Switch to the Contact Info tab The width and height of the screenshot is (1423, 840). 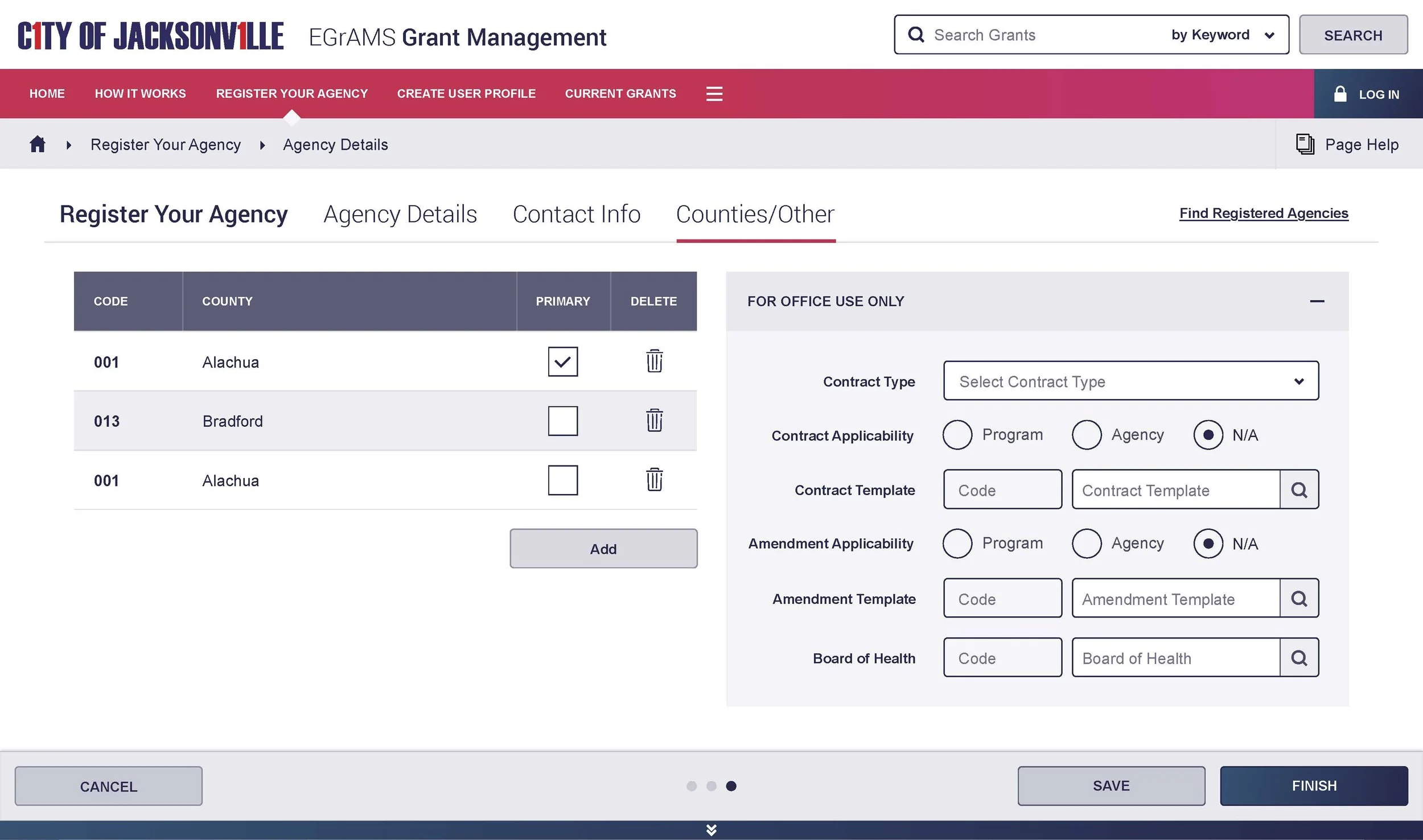click(x=576, y=215)
